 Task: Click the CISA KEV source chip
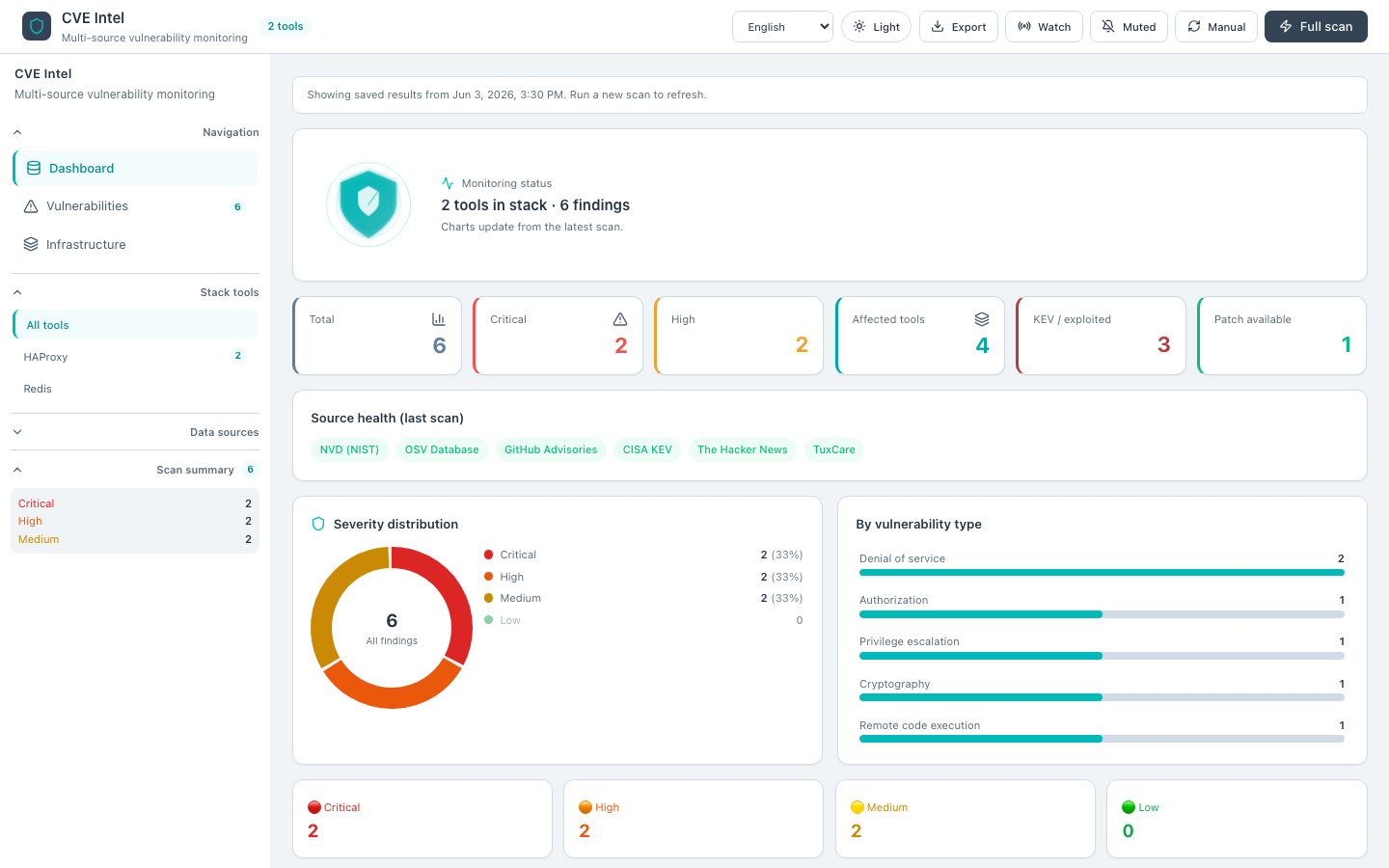pyautogui.click(x=647, y=449)
